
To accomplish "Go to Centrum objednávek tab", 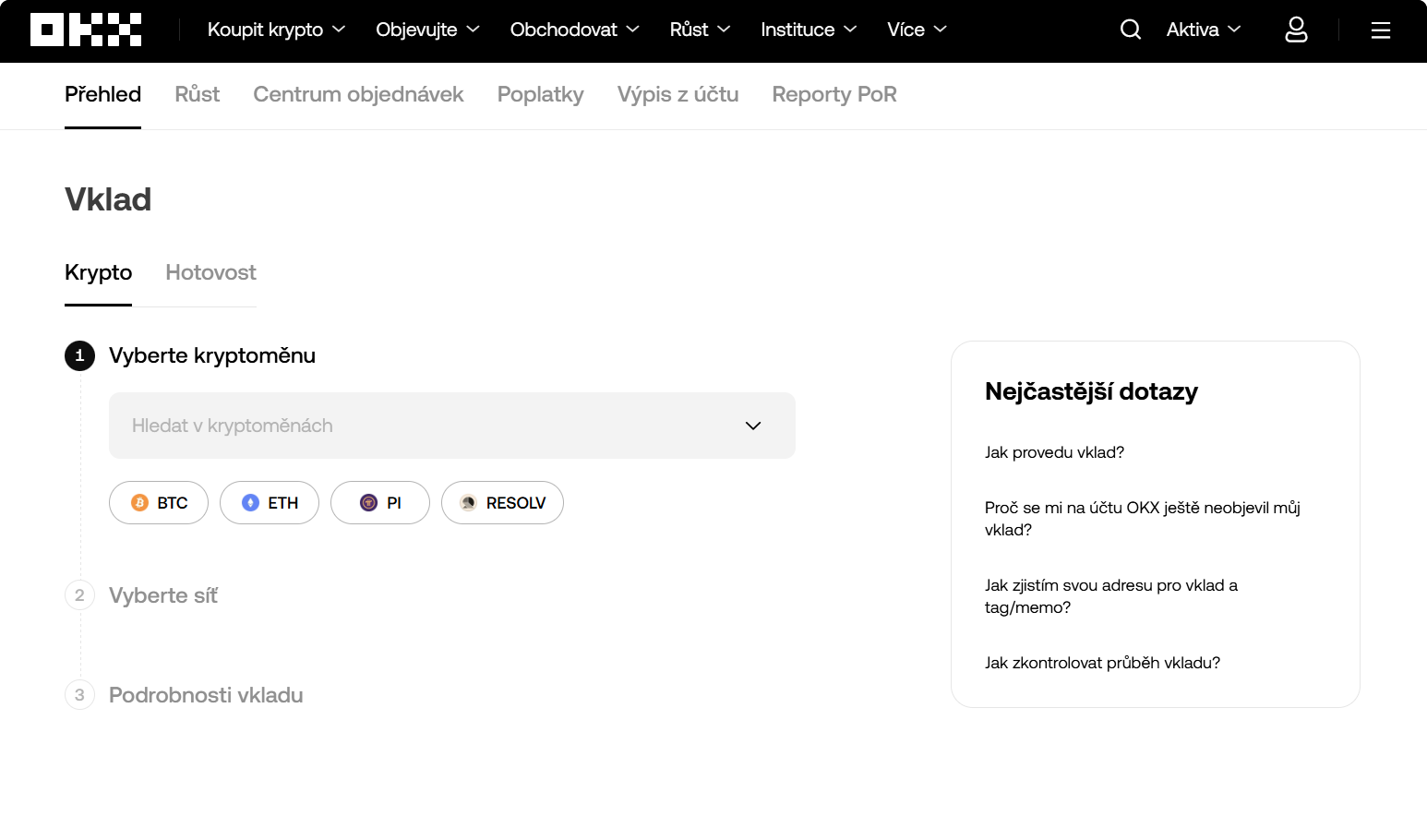I will [x=358, y=95].
